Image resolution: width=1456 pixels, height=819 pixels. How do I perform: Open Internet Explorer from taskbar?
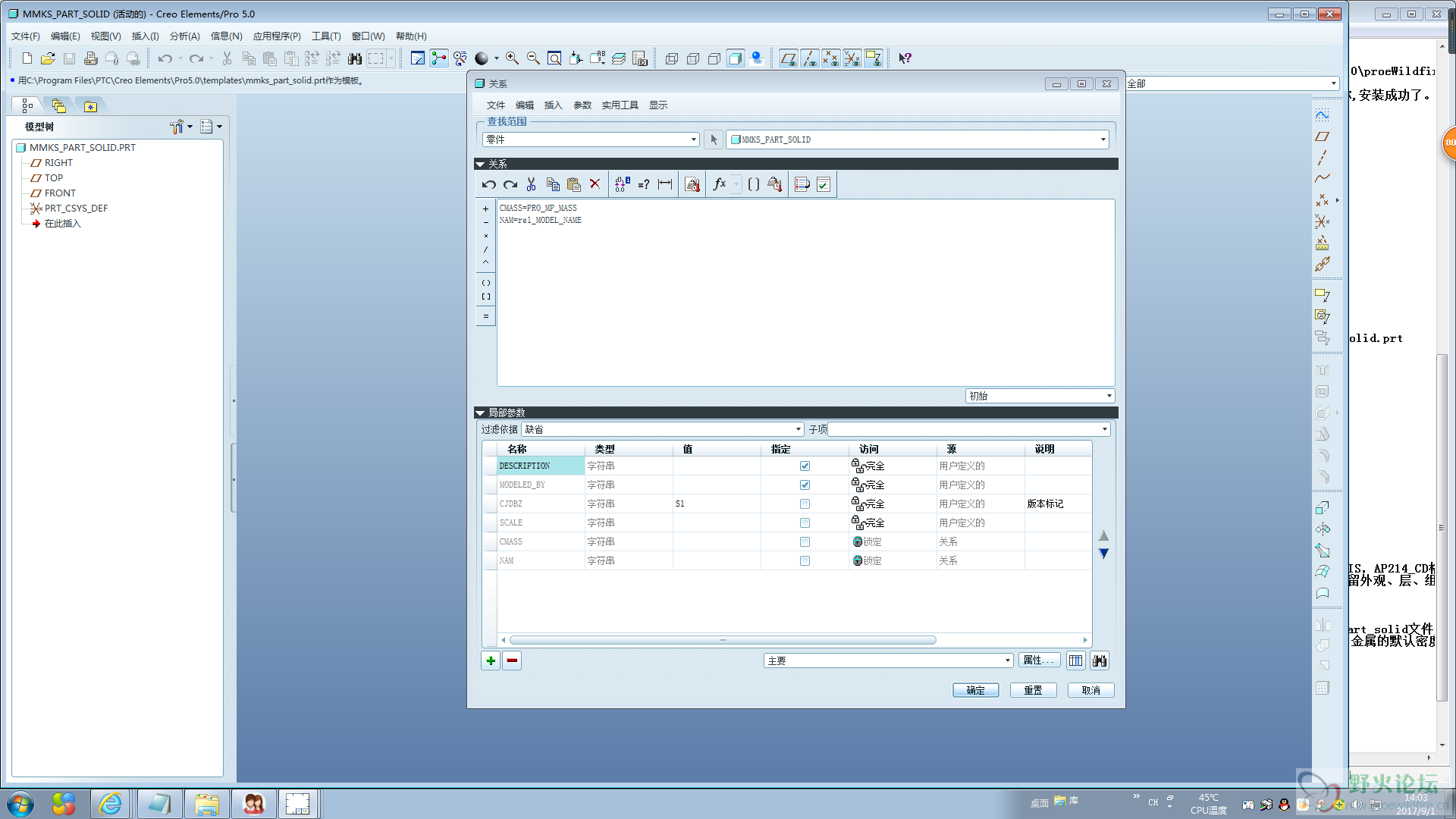point(111,804)
